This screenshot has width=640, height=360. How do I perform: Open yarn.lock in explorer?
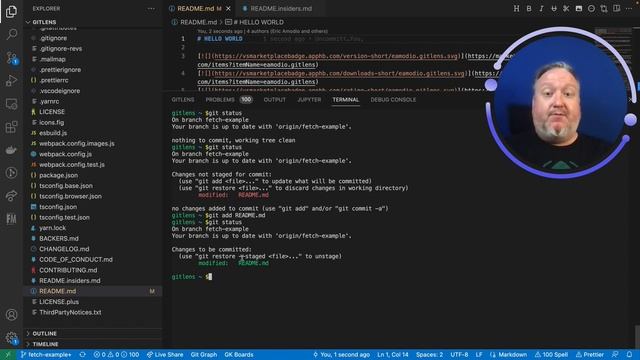pyautogui.click(x=52, y=228)
